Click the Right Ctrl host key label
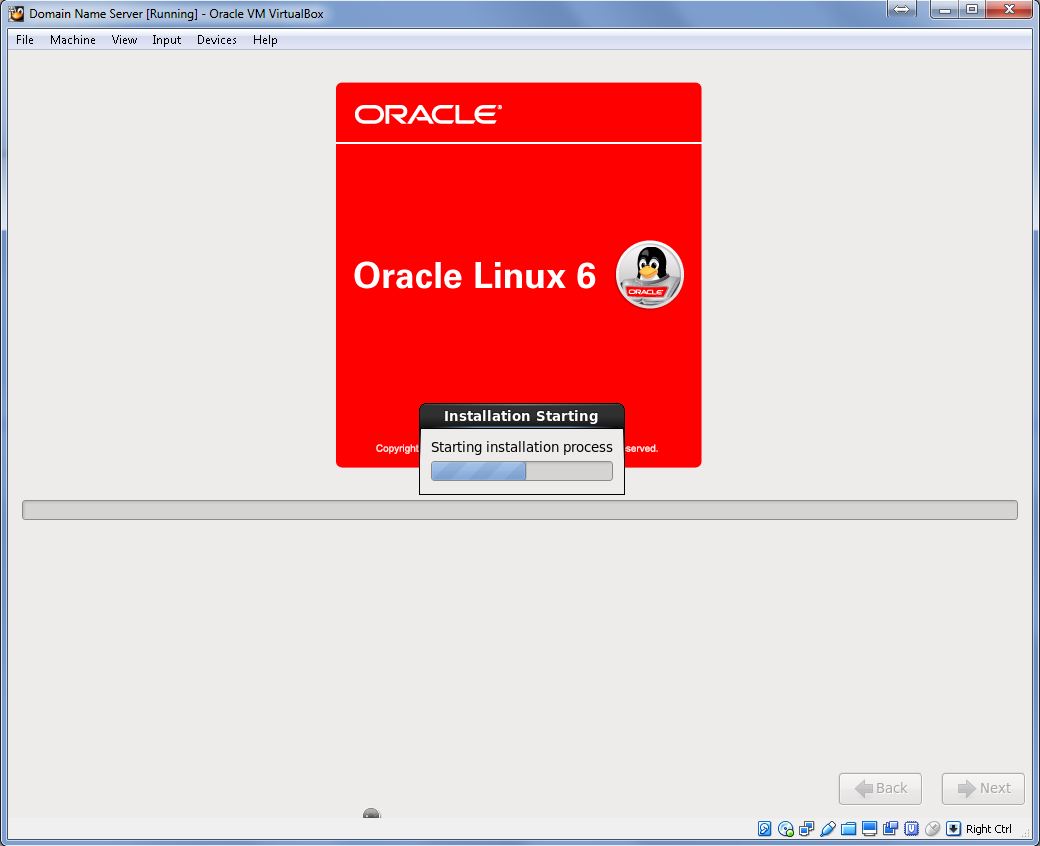The height and width of the screenshot is (846, 1040). [988, 829]
